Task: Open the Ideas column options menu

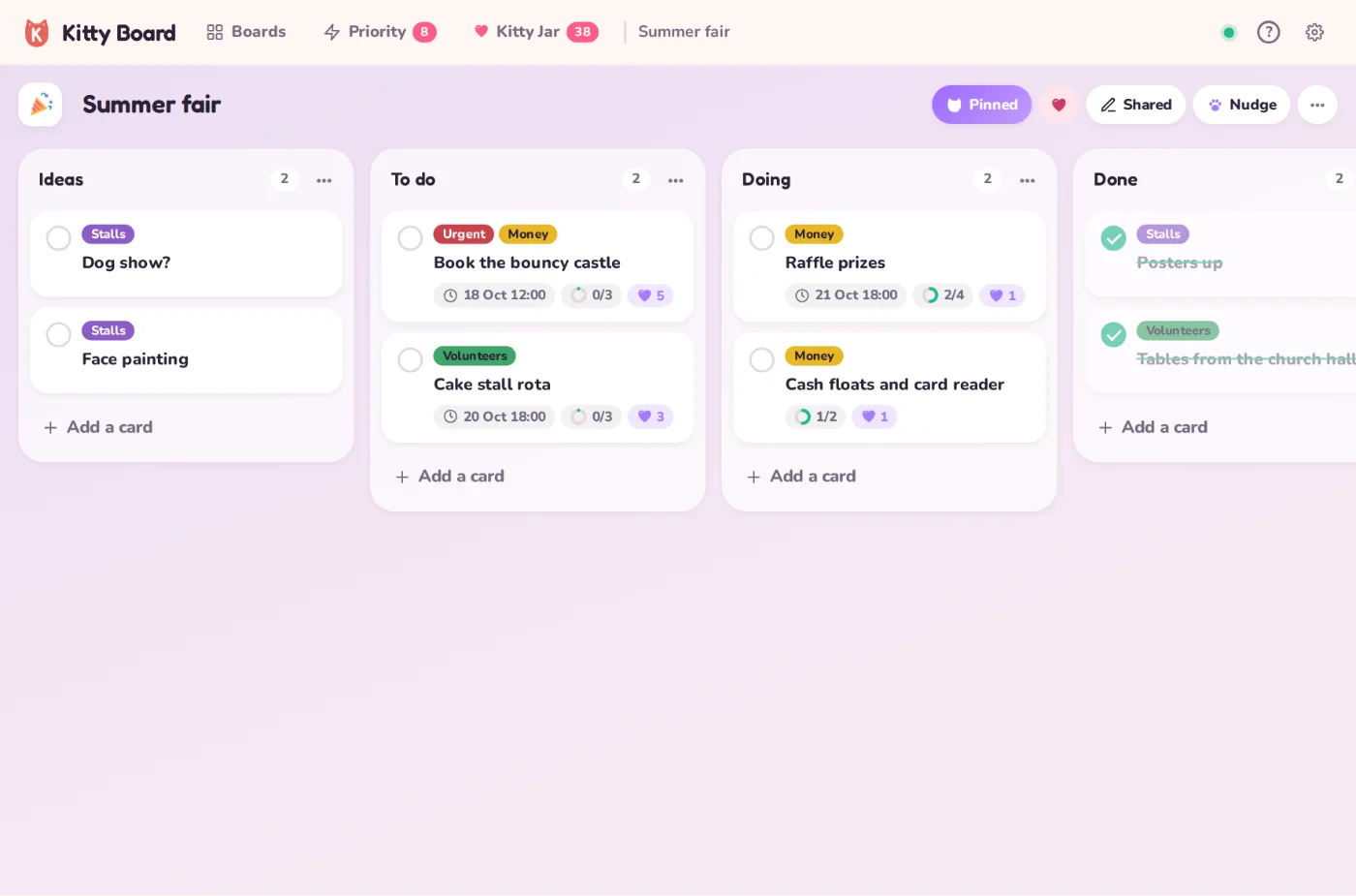Action: (x=324, y=180)
